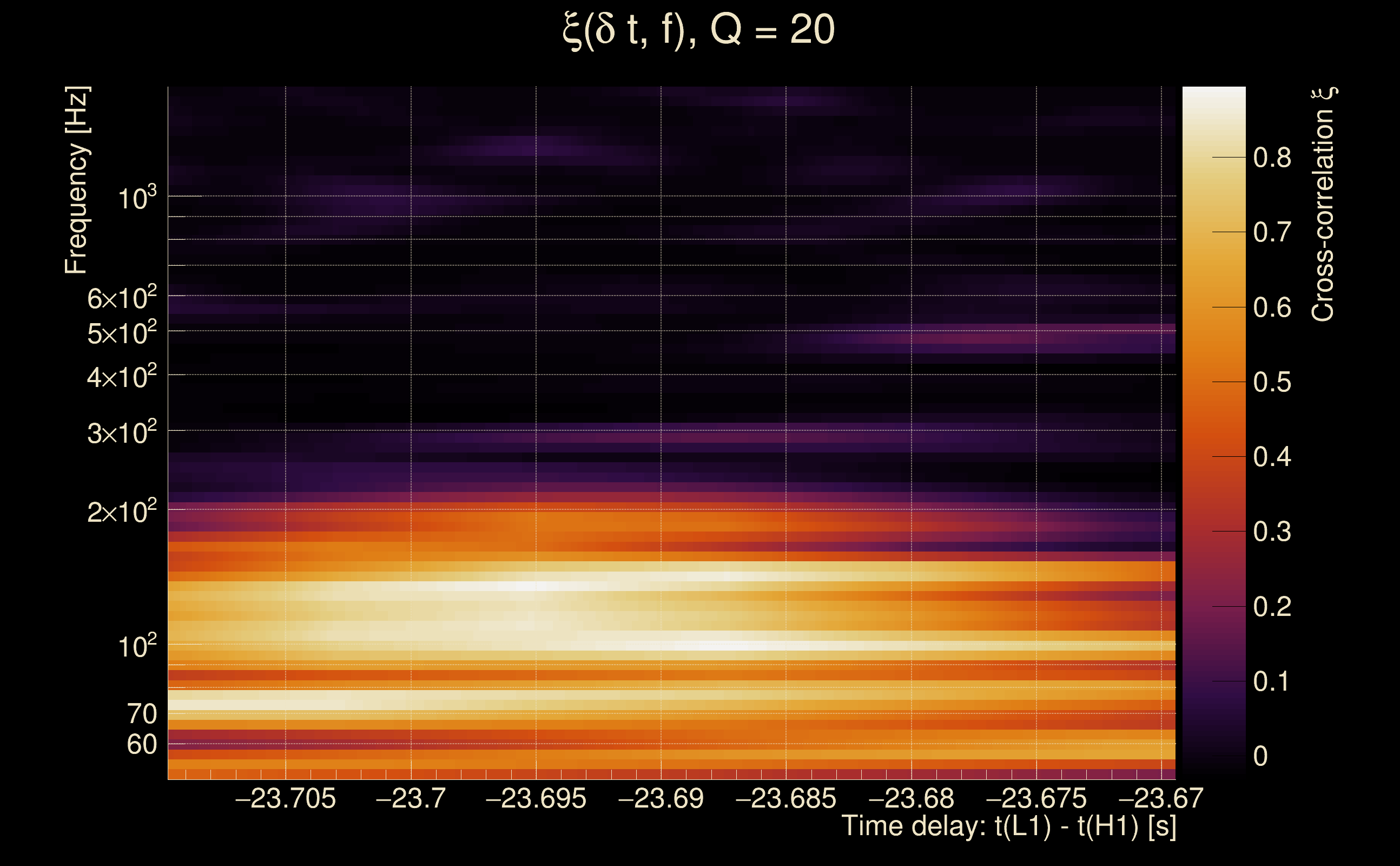This screenshot has height=866, width=1400.
Task: Click the 0.7 colorbar tick label
Action: pyautogui.click(x=1272, y=233)
